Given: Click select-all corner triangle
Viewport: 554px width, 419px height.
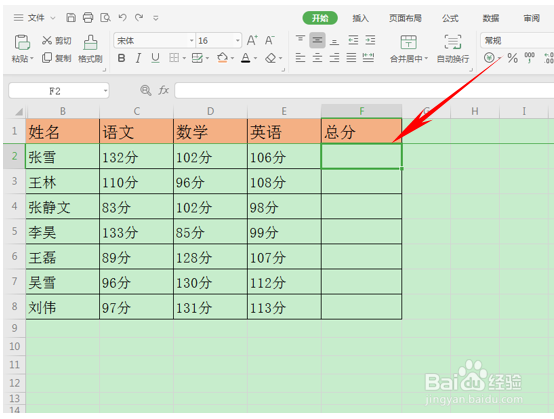Looking at the screenshot, I should 19,112.
